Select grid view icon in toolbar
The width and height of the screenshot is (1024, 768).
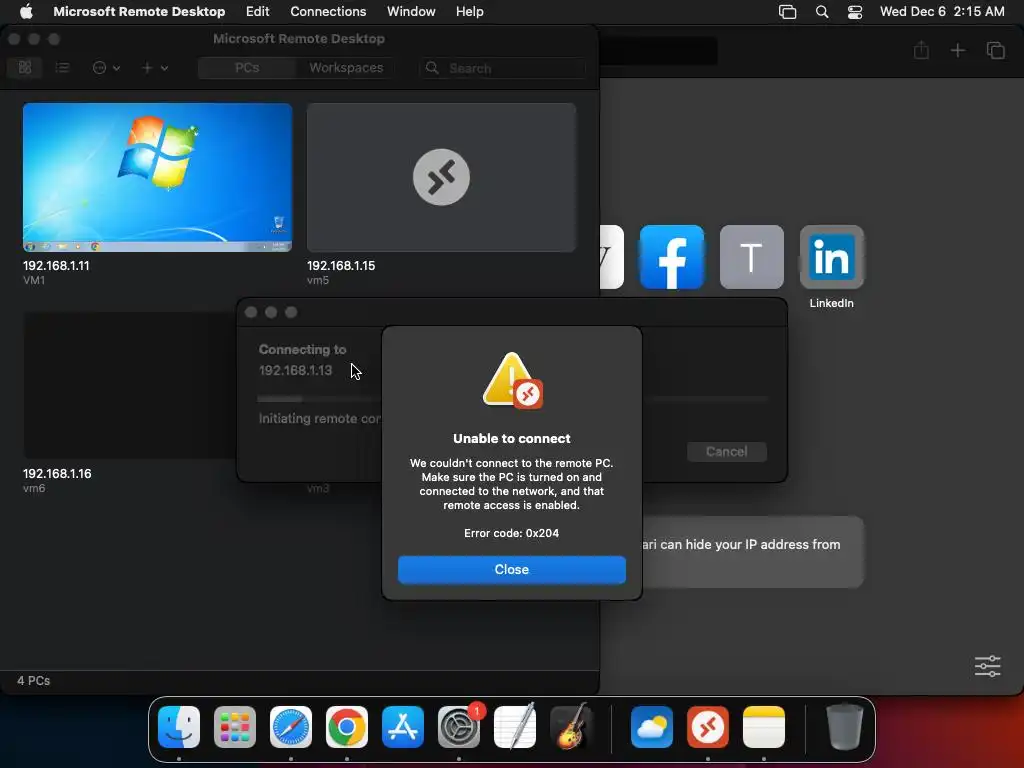25,67
